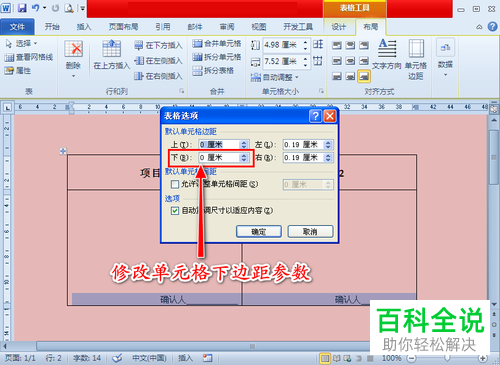Image resolution: width=500 pixels, height=365 pixels.
Task: Align cell text top right
Action: click(x=364, y=45)
